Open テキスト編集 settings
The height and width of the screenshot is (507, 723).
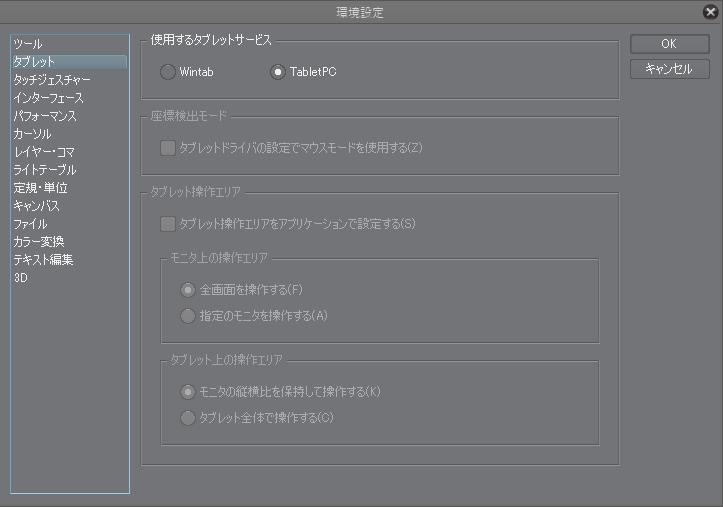click(69, 259)
